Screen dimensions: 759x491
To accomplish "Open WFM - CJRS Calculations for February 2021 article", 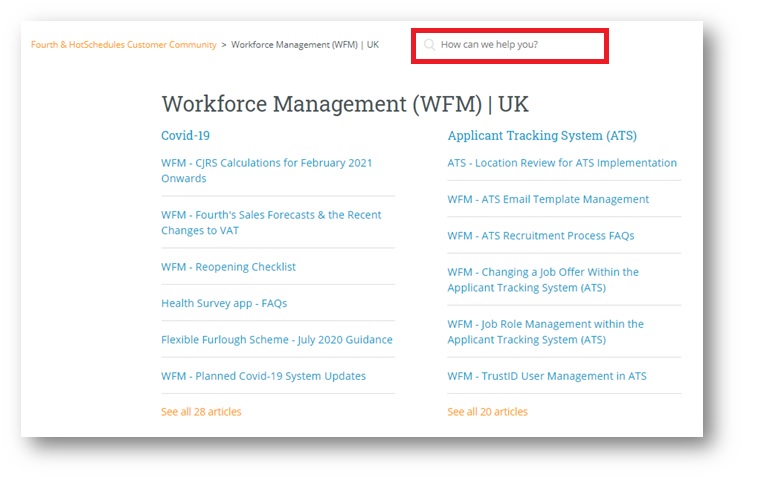I will [267, 170].
